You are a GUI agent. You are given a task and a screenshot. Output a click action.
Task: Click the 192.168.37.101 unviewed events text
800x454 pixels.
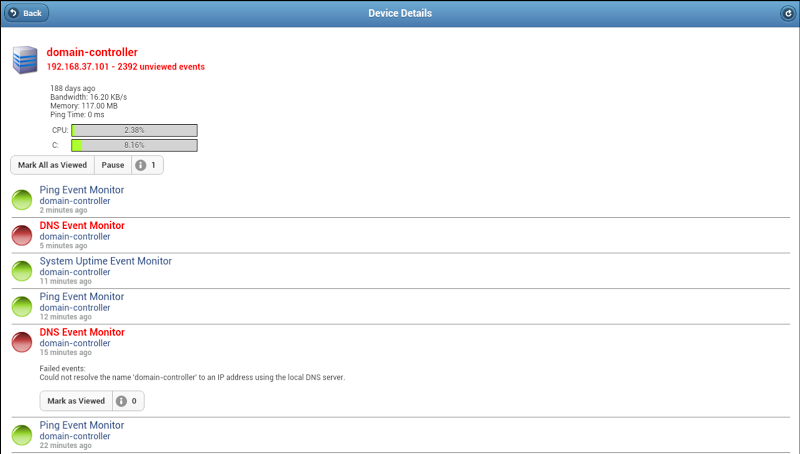(126, 67)
